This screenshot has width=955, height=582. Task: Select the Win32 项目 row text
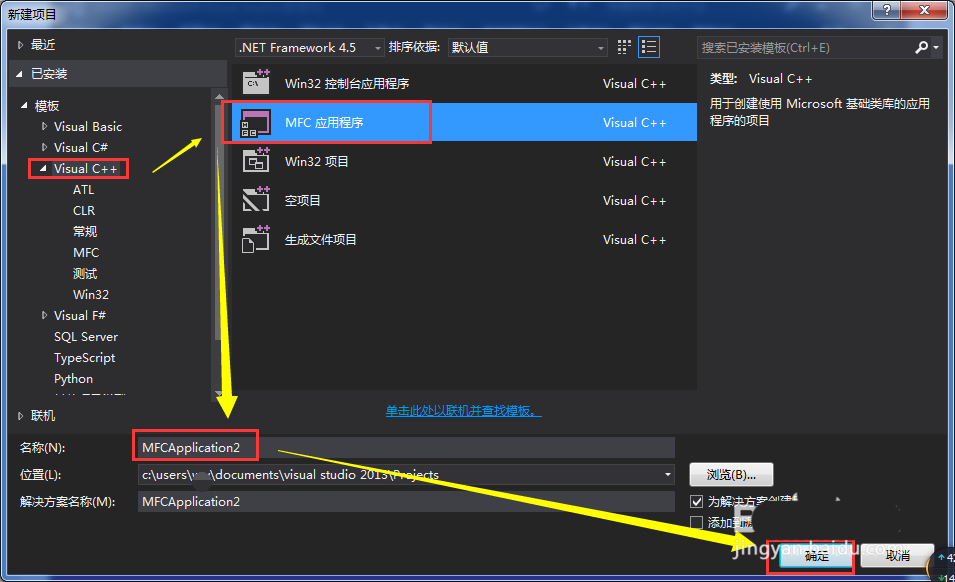click(316, 161)
